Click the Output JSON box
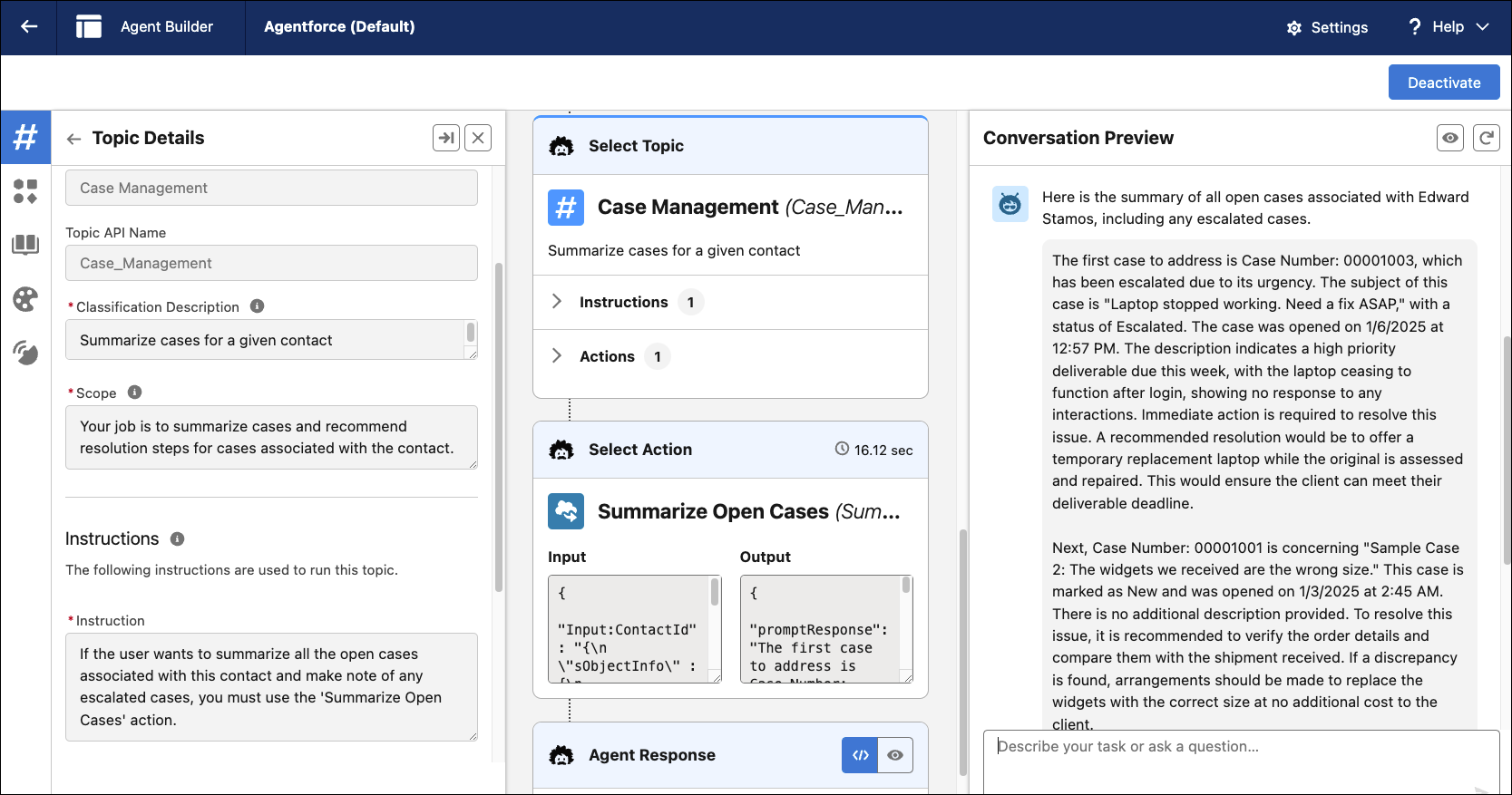The width and height of the screenshot is (1512, 795). 826,629
